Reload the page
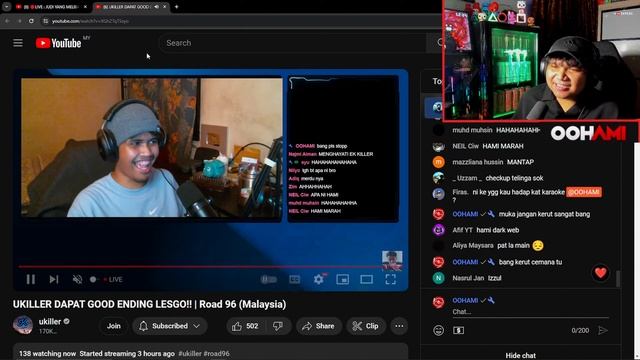The width and height of the screenshot is (640, 360). (31, 21)
